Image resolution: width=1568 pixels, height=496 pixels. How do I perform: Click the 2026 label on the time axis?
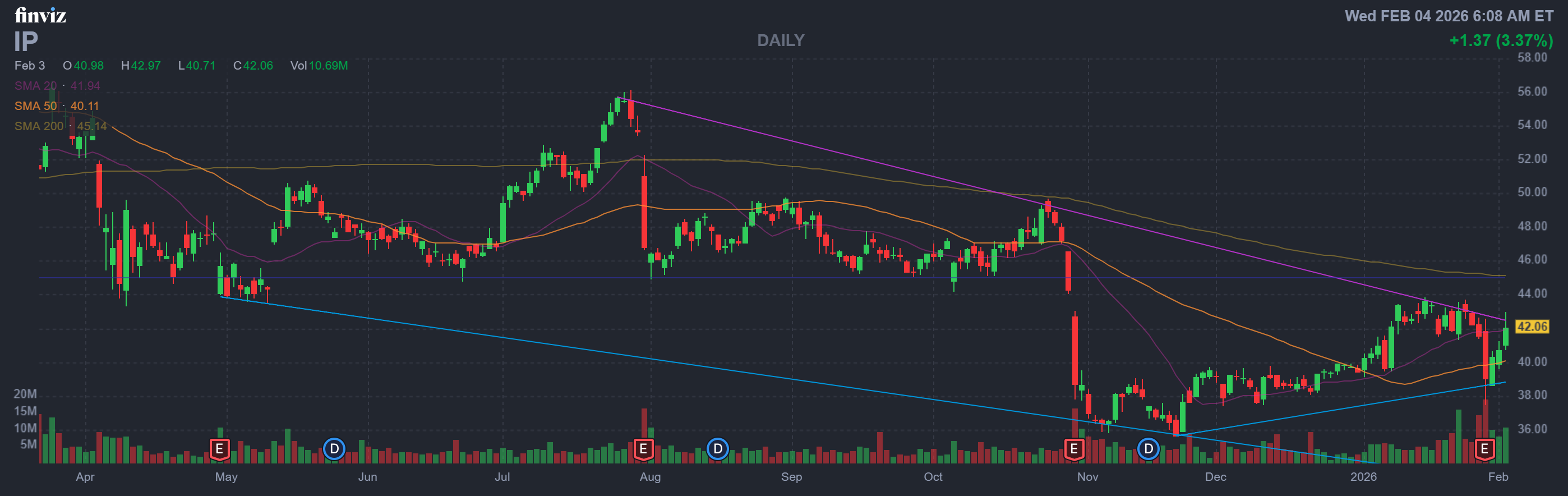click(1363, 476)
